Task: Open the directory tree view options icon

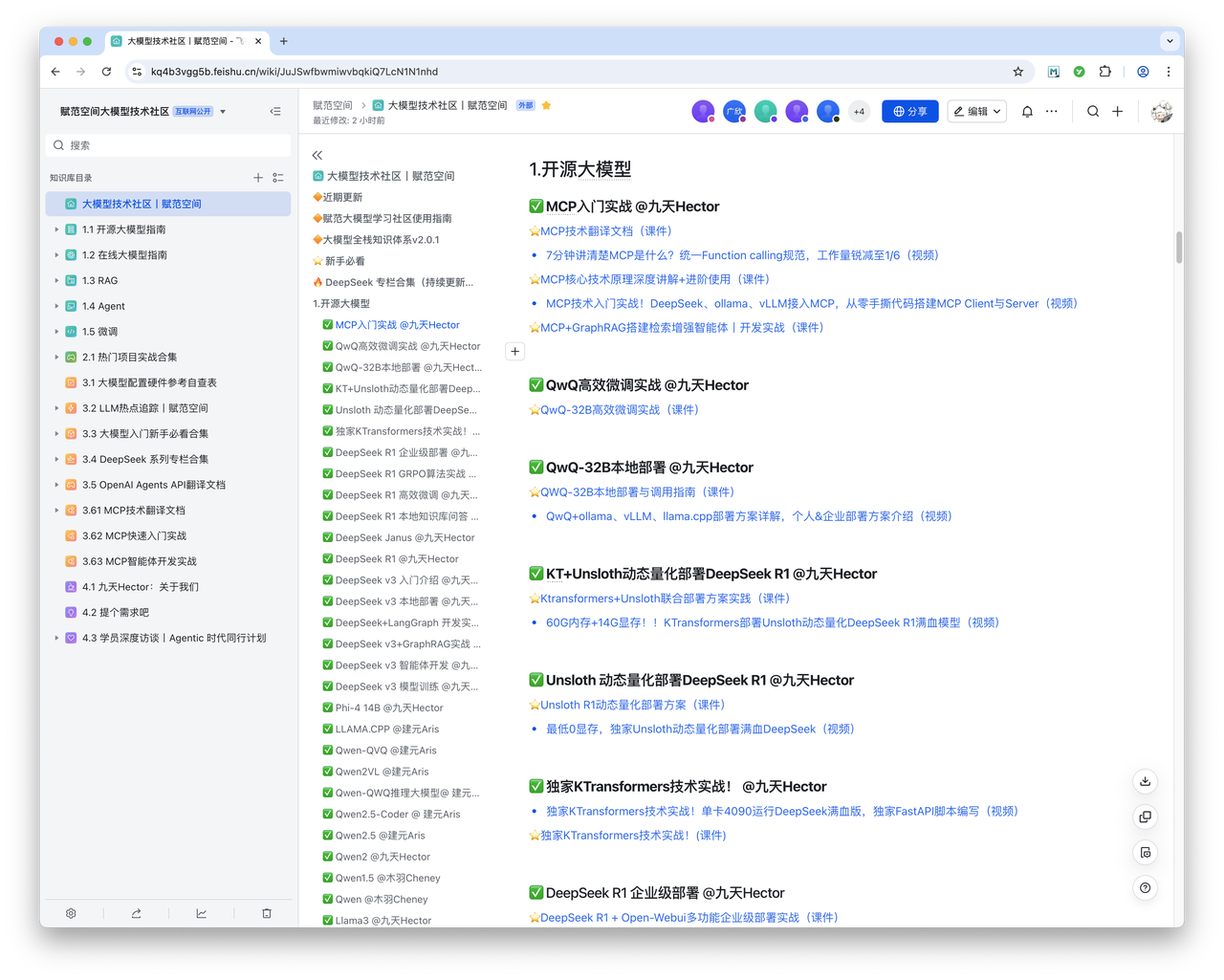Action: pos(278,178)
